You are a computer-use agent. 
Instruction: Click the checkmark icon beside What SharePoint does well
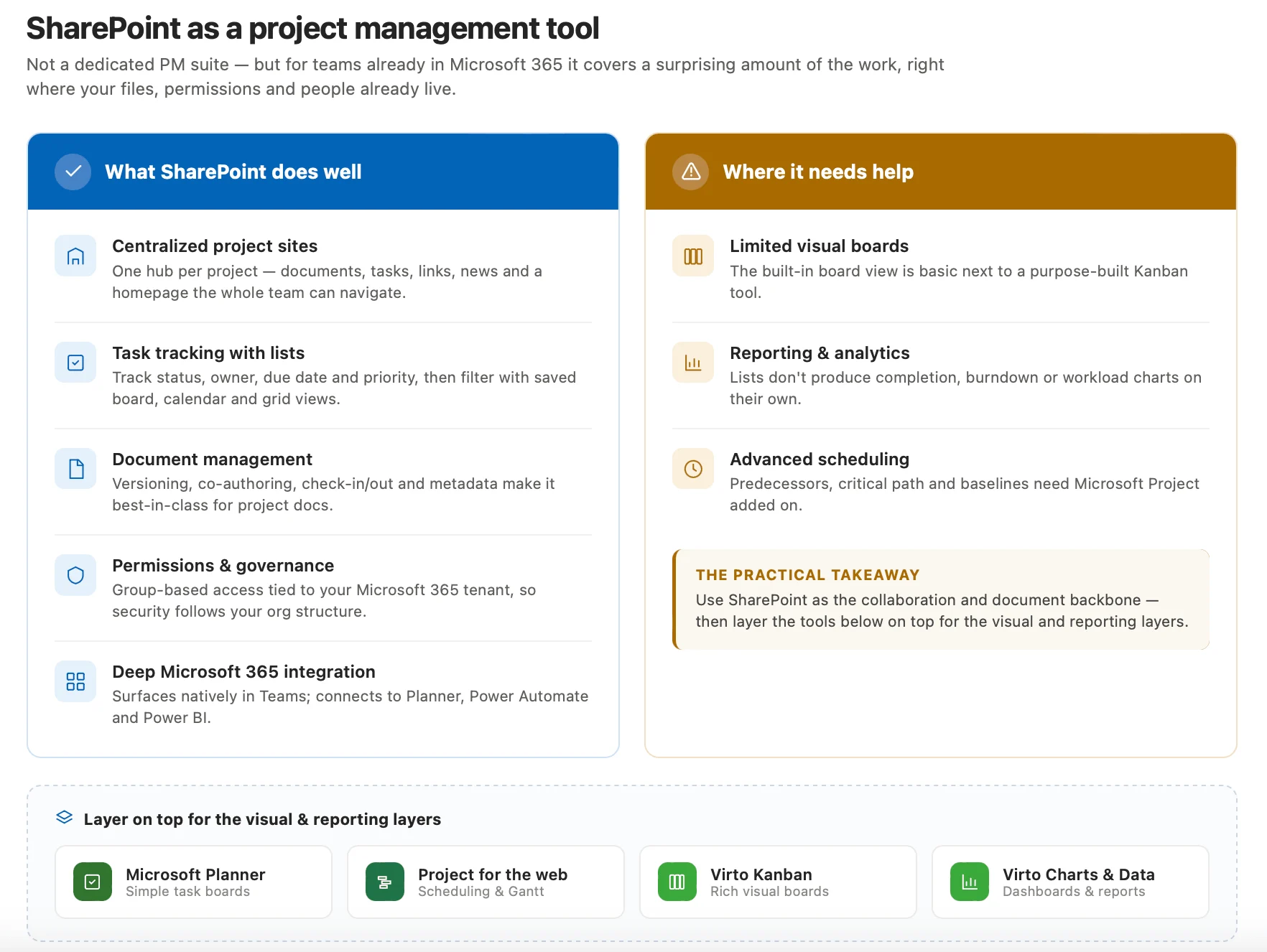[x=73, y=172]
